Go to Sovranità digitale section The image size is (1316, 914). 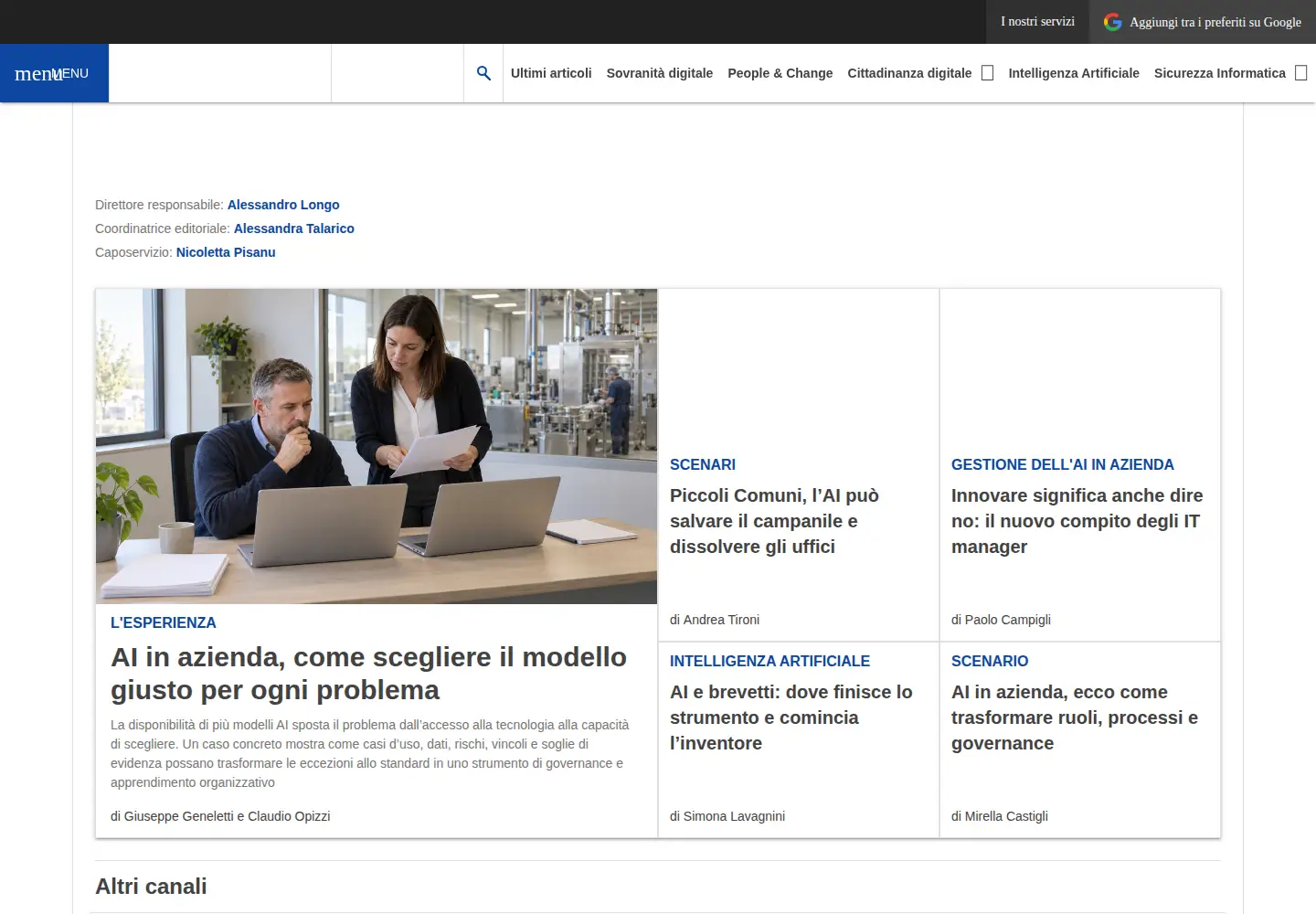(x=660, y=73)
